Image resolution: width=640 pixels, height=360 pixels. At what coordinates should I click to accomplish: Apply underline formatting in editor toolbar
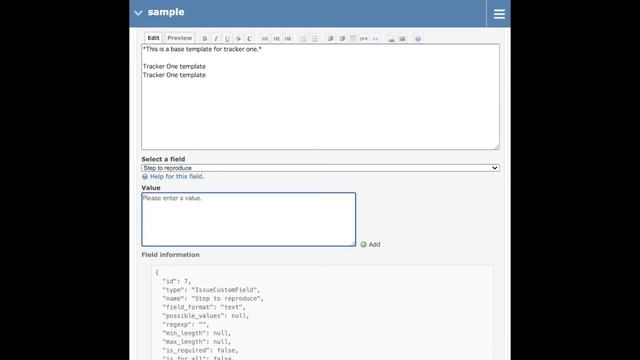coord(227,38)
